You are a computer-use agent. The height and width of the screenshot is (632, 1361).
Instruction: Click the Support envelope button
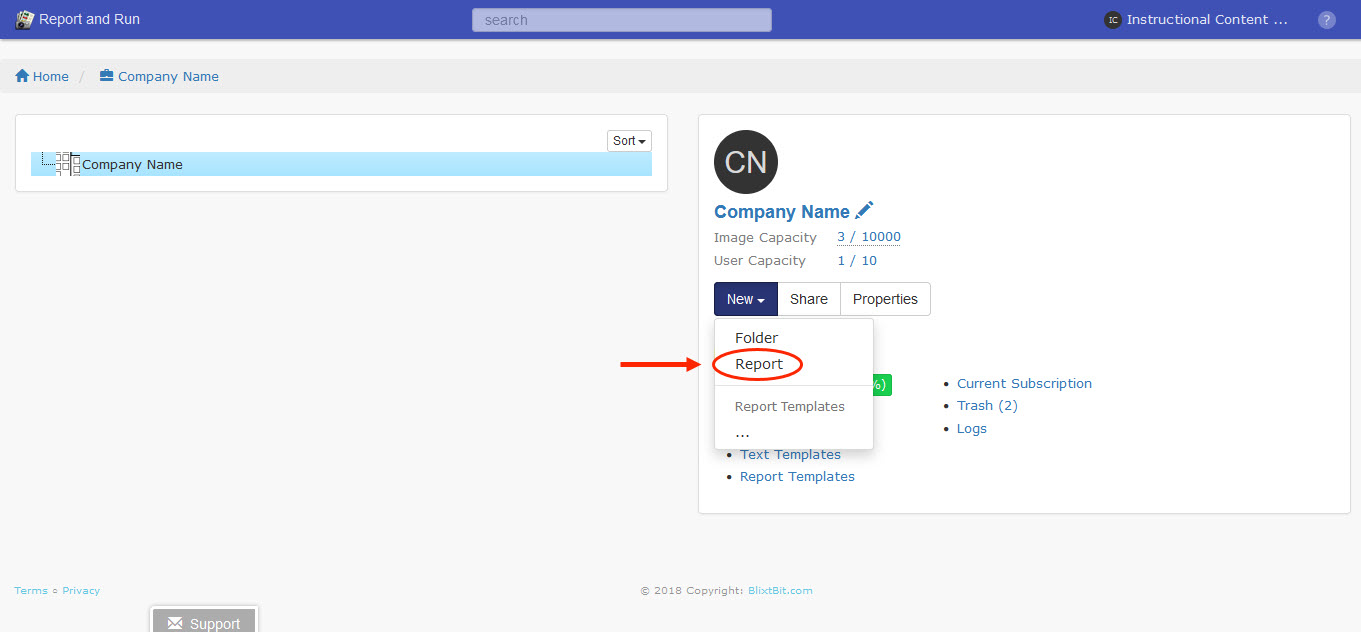204,622
